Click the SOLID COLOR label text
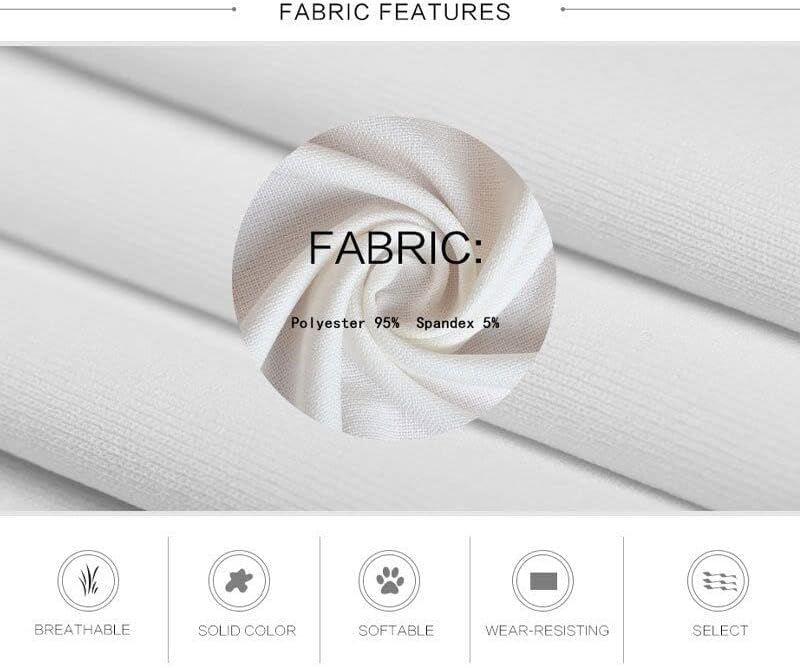Image resolution: width=800 pixels, height=668 pixels. [x=247, y=630]
